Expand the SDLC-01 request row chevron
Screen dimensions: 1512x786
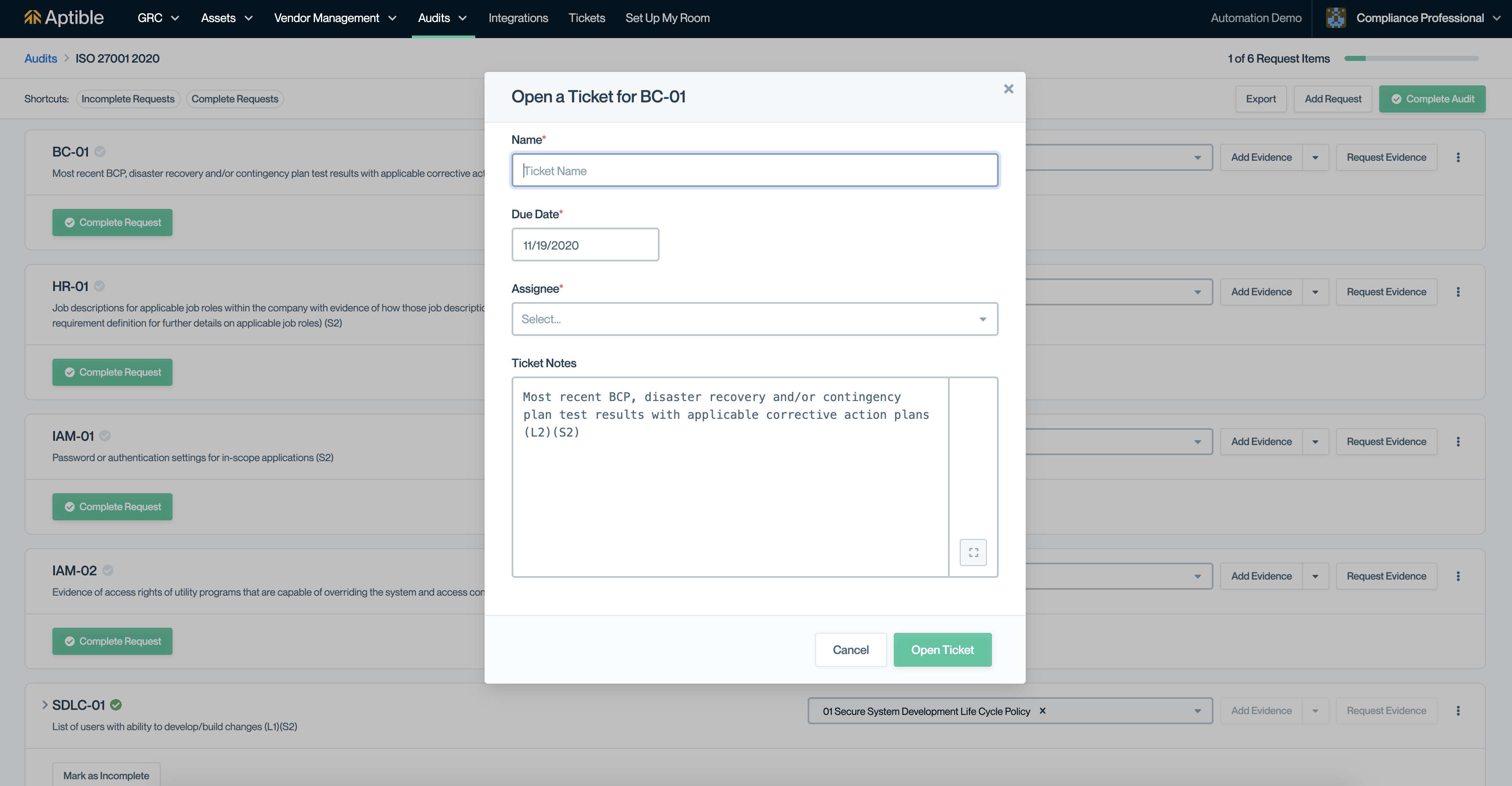(x=45, y=705)
